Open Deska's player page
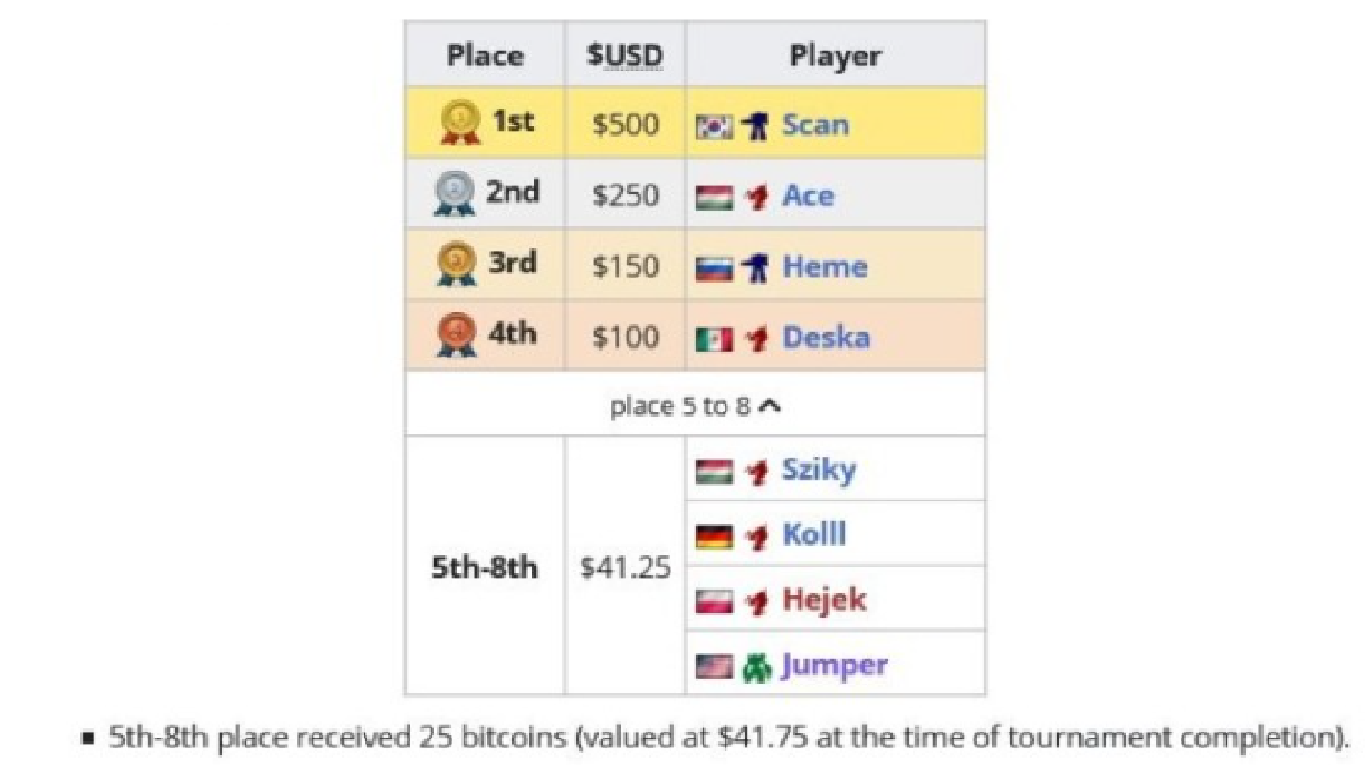Viewport: 1366px width, 768px height. (x=826, y=337)
